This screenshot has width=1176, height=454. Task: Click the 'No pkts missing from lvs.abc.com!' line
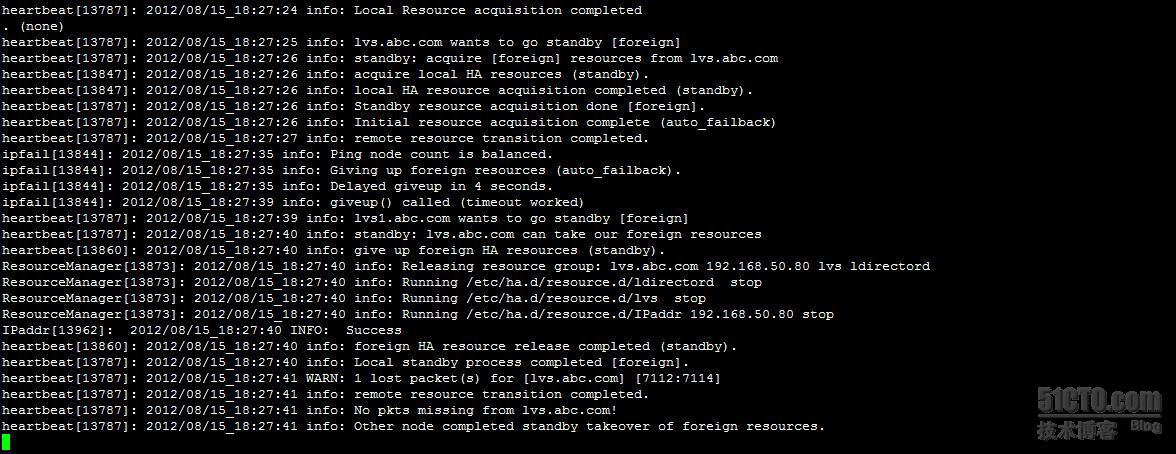(x=309, y=410)
